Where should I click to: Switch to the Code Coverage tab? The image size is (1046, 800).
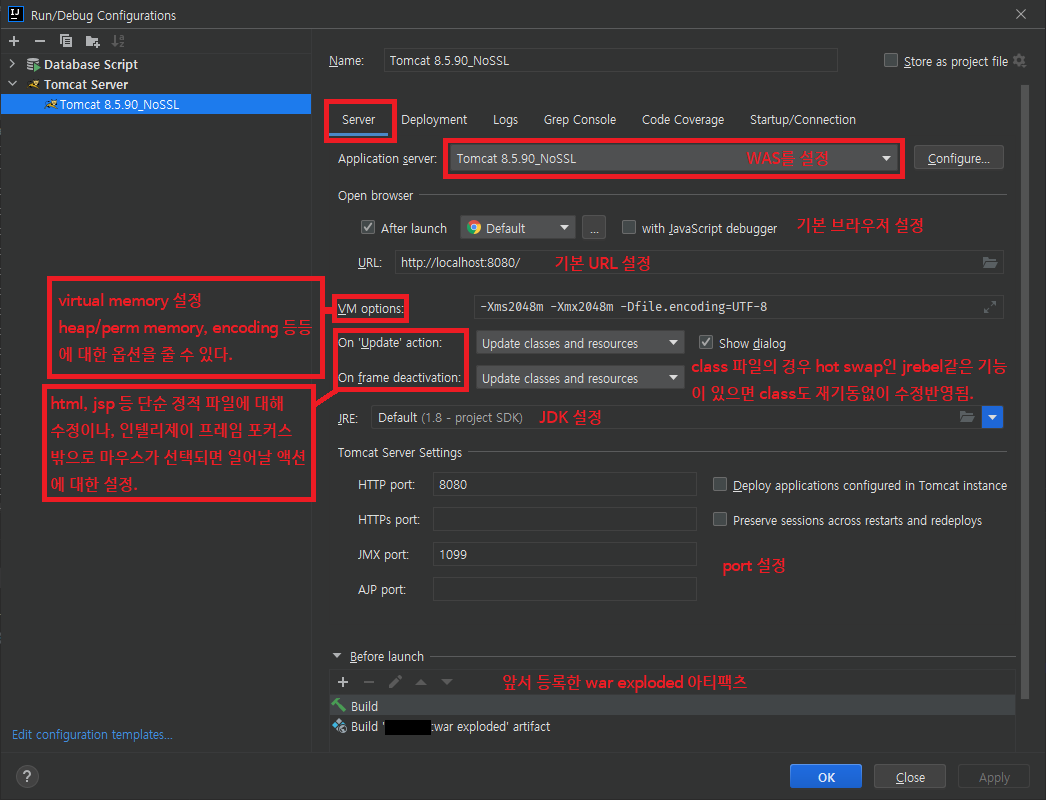(x=683, y=120)
